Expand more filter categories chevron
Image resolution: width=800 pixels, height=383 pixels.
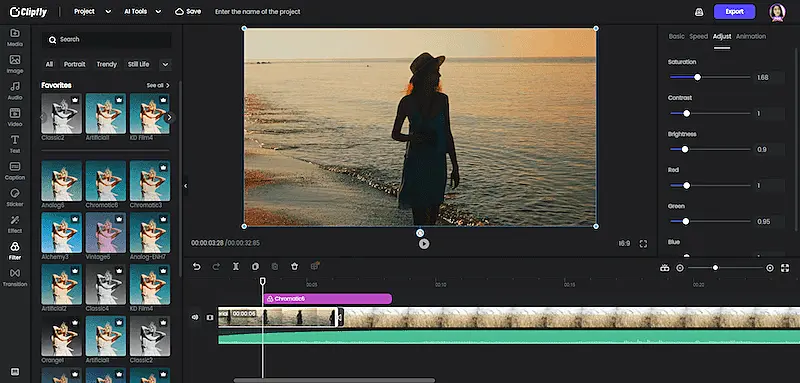click(x=165, y=64)
